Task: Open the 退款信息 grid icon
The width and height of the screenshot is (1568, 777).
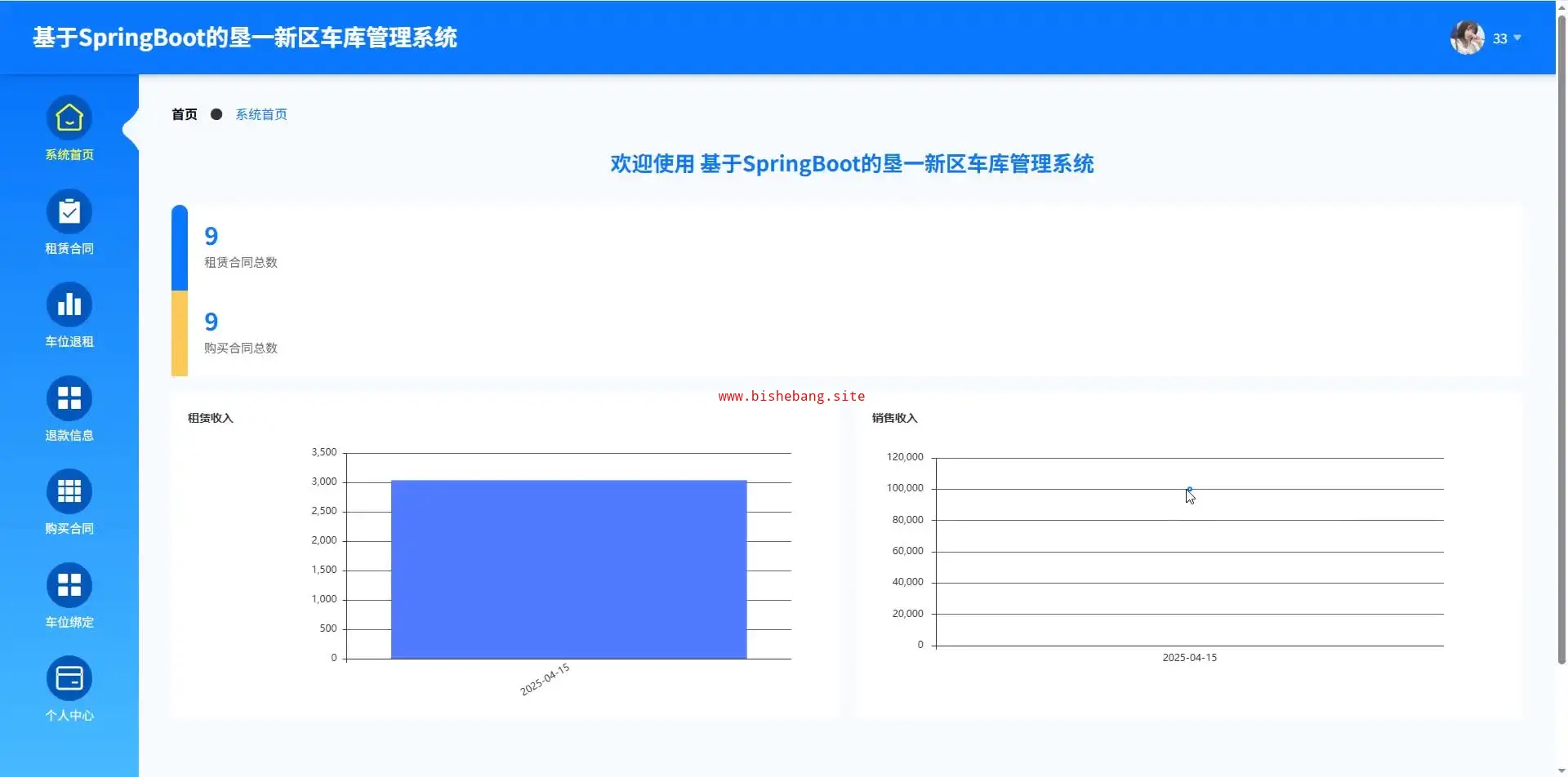Action: point(69,398)
